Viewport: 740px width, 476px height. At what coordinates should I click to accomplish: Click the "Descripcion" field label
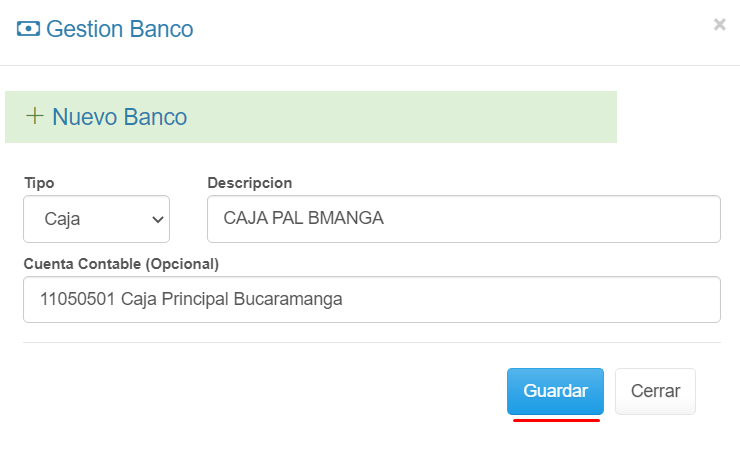click(x=249, y=183)
